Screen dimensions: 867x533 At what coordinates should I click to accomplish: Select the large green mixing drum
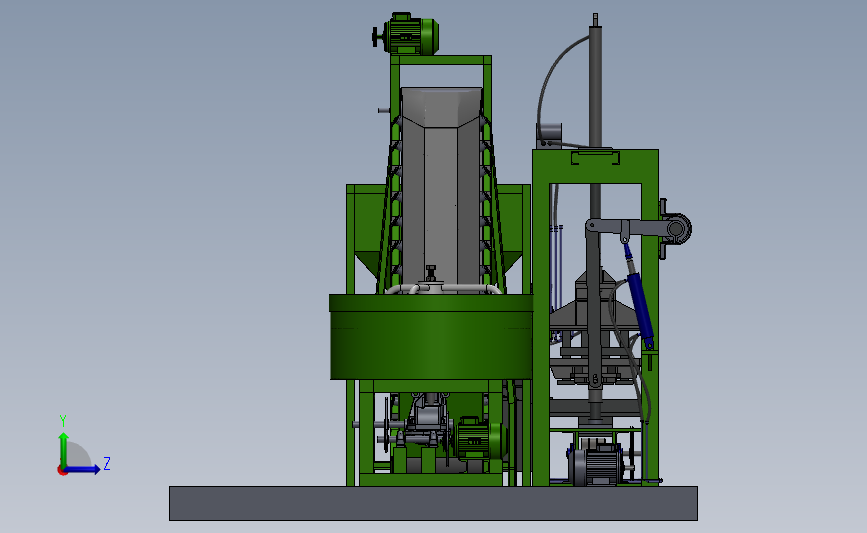[431, 337]
